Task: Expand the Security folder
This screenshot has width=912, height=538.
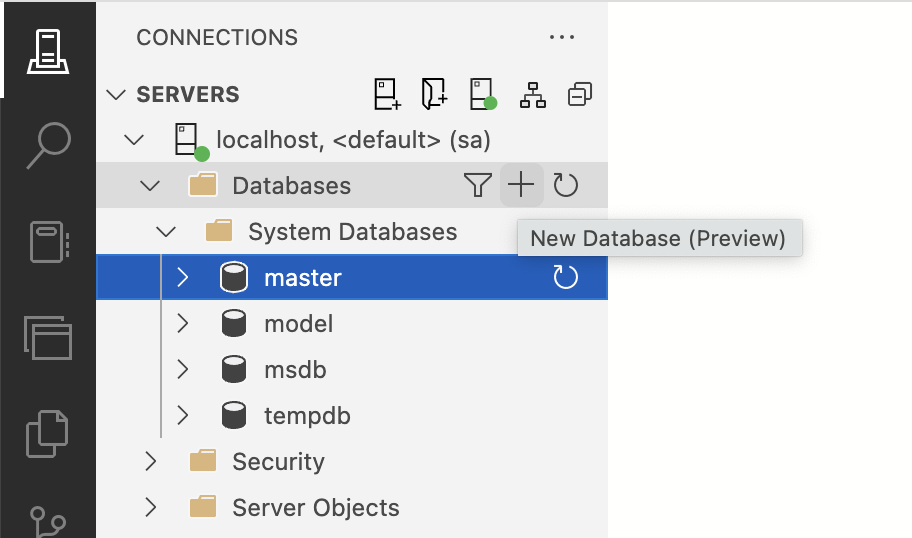Action: click(x=151, y=461)
